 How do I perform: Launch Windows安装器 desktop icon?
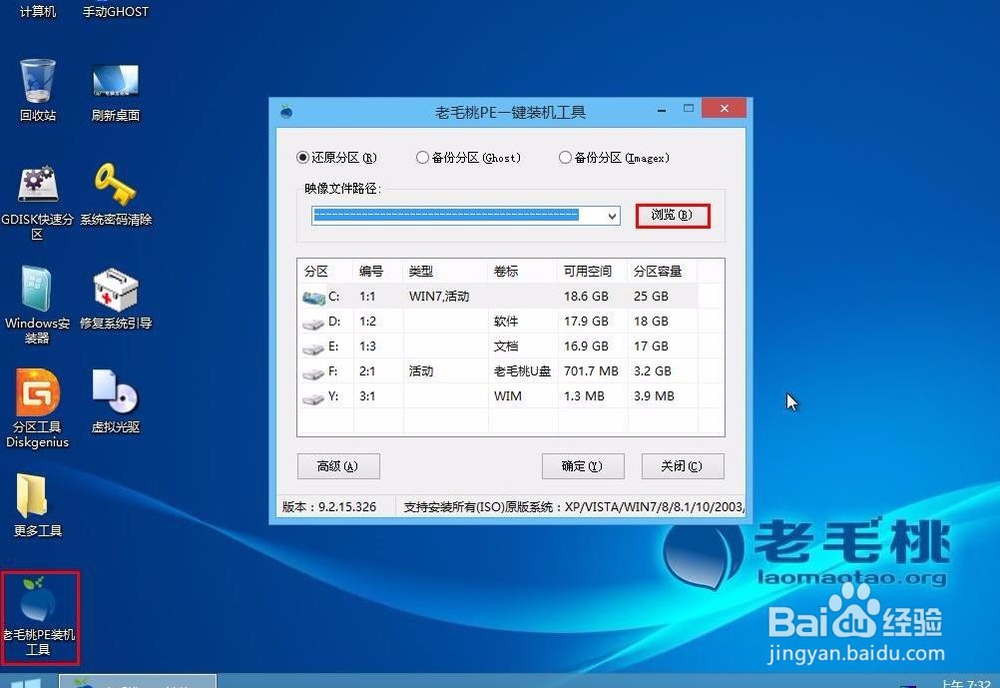pyautogui.click(x=37, y=304)
